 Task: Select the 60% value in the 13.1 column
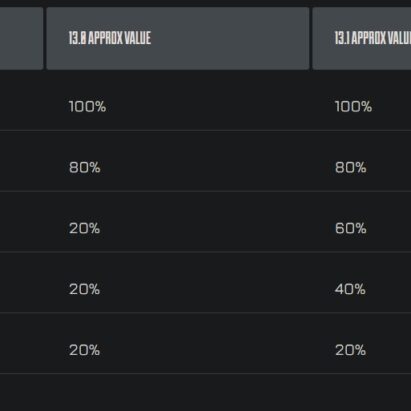click(x=351, y=228)
